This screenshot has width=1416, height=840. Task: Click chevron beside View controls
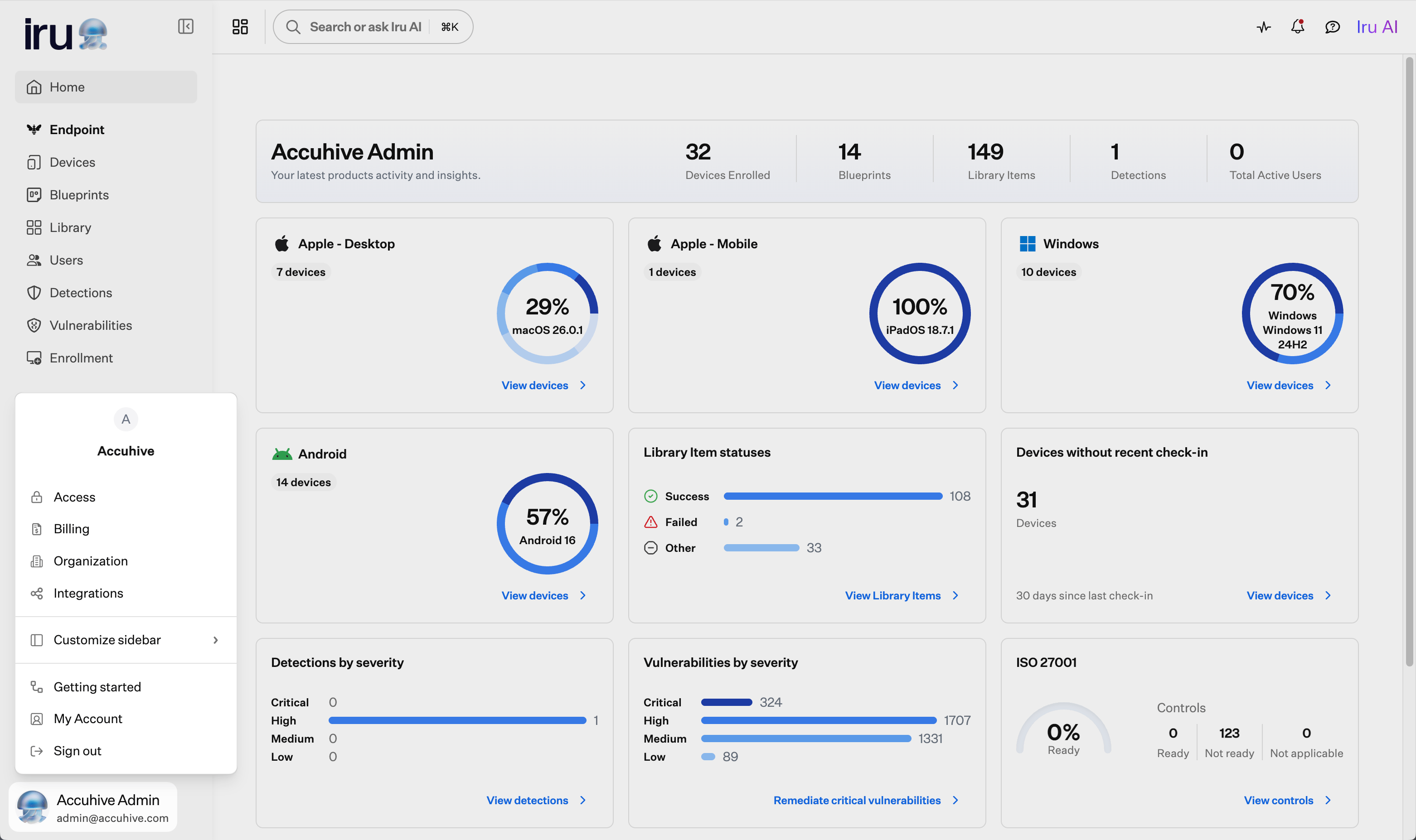point(1328,801)
